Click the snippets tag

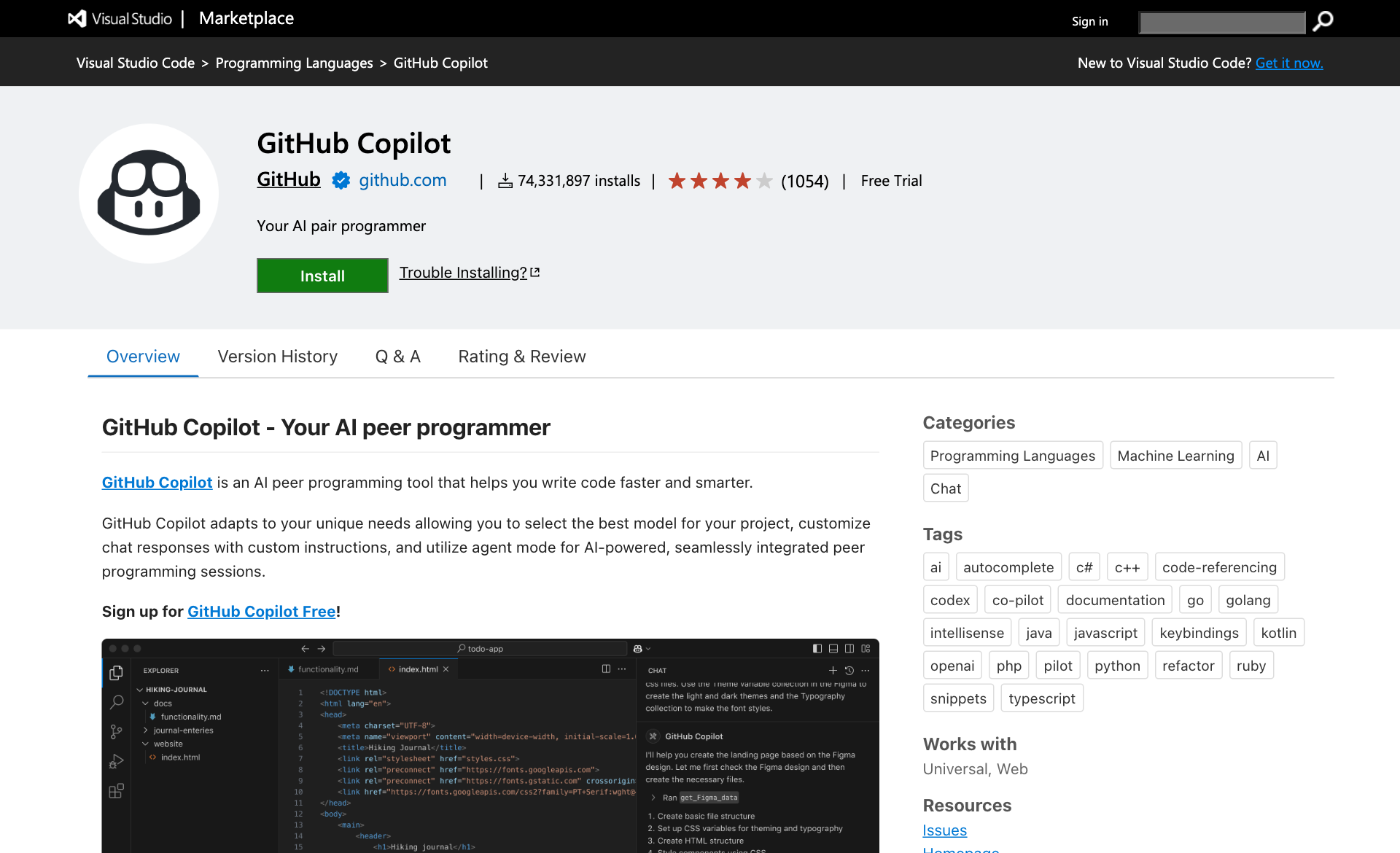click(x=958, y=698)
